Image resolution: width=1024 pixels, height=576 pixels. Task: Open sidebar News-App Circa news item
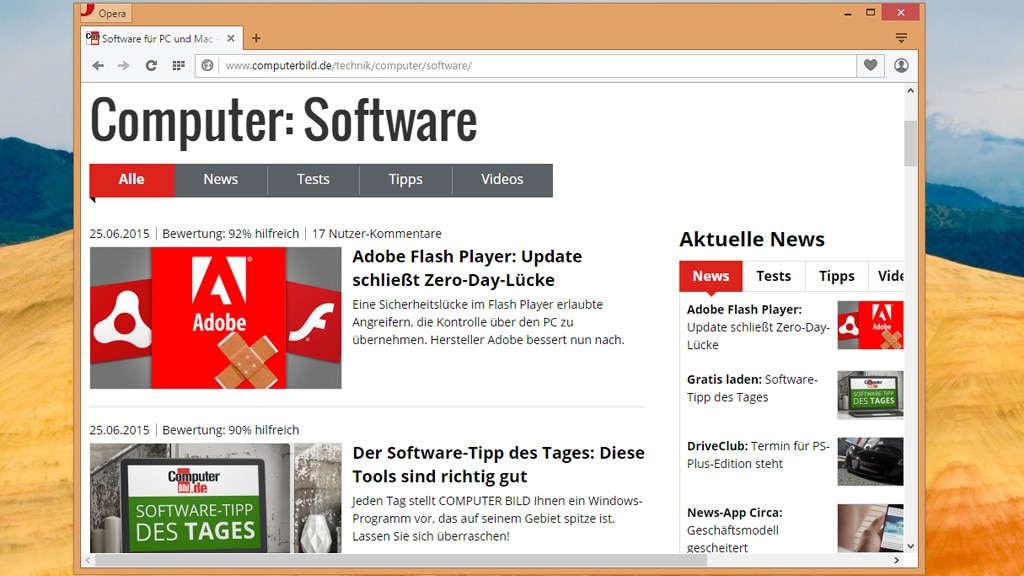click(x=735, y=530)
